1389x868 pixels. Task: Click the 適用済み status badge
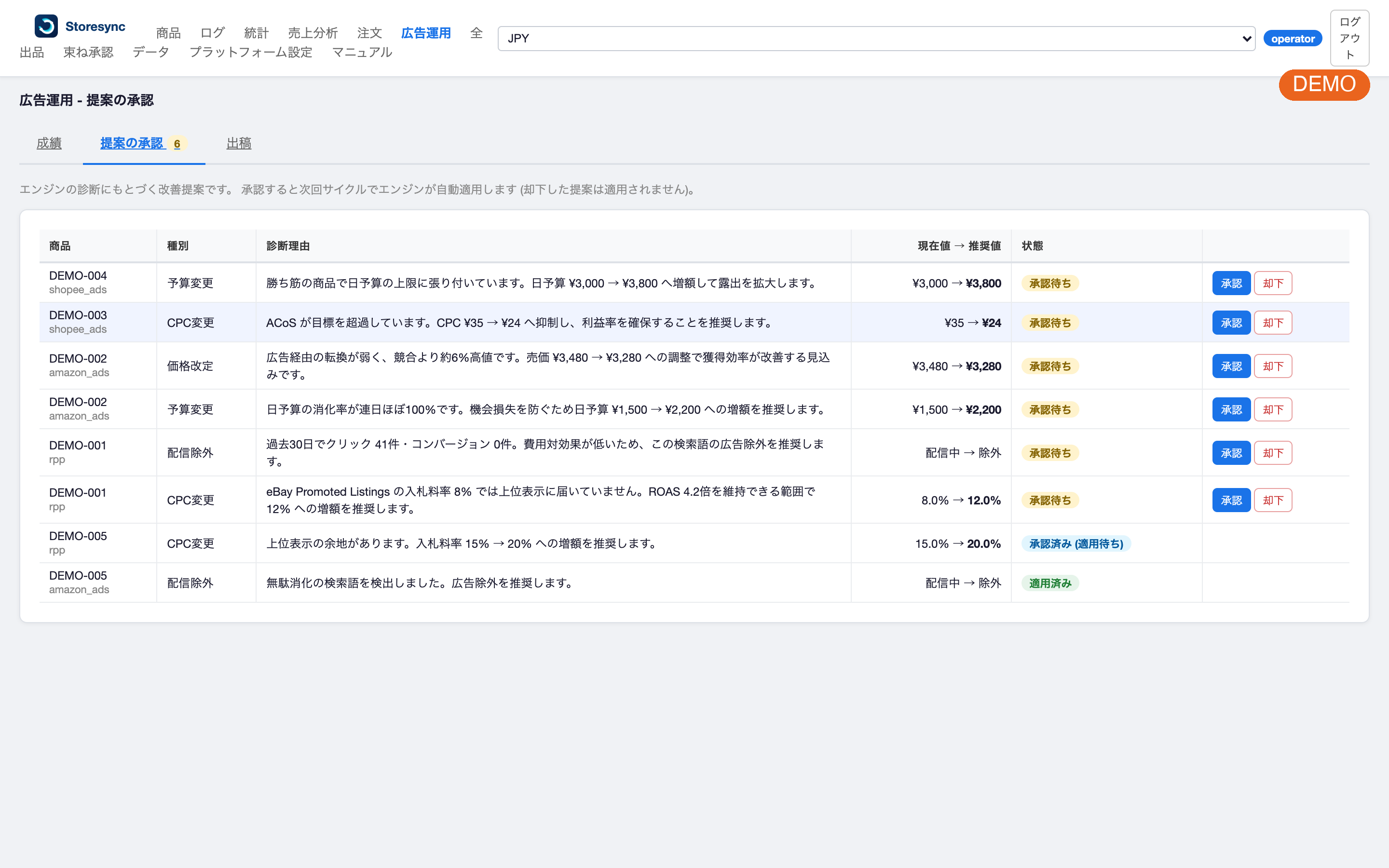pos(1050,583)
